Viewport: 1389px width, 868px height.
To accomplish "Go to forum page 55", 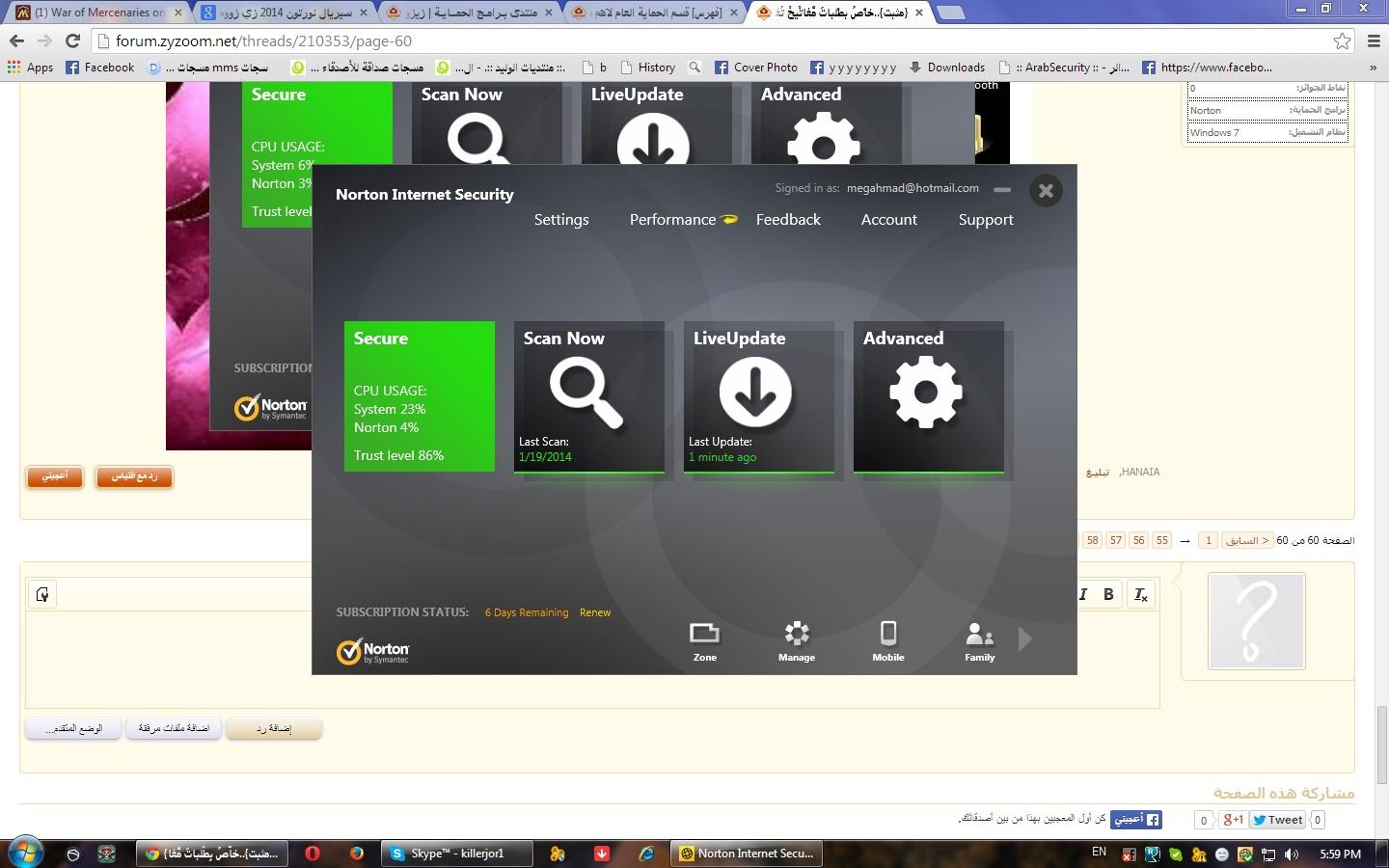I will pos(1161,540).
